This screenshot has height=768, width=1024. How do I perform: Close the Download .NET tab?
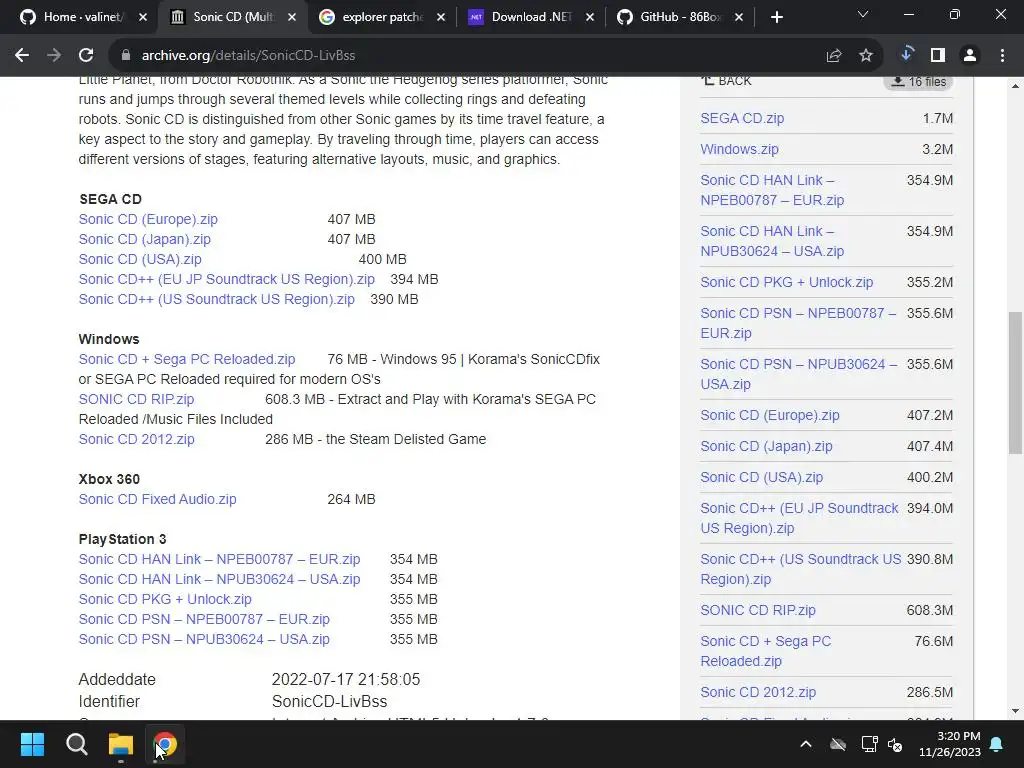pos(590,17)
